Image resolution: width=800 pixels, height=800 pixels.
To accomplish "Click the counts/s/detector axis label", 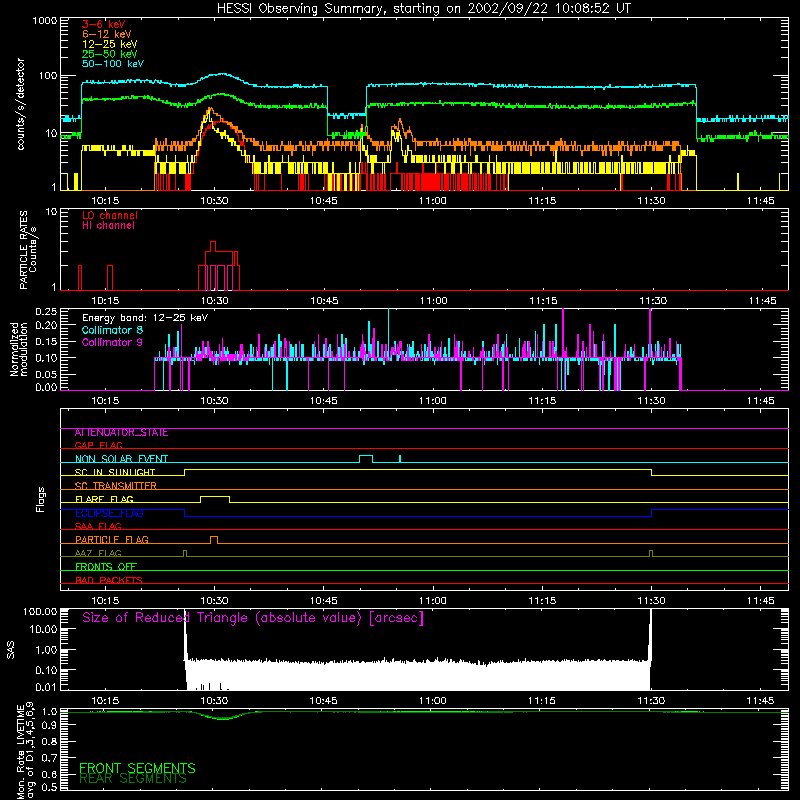I will click(20, 104).
